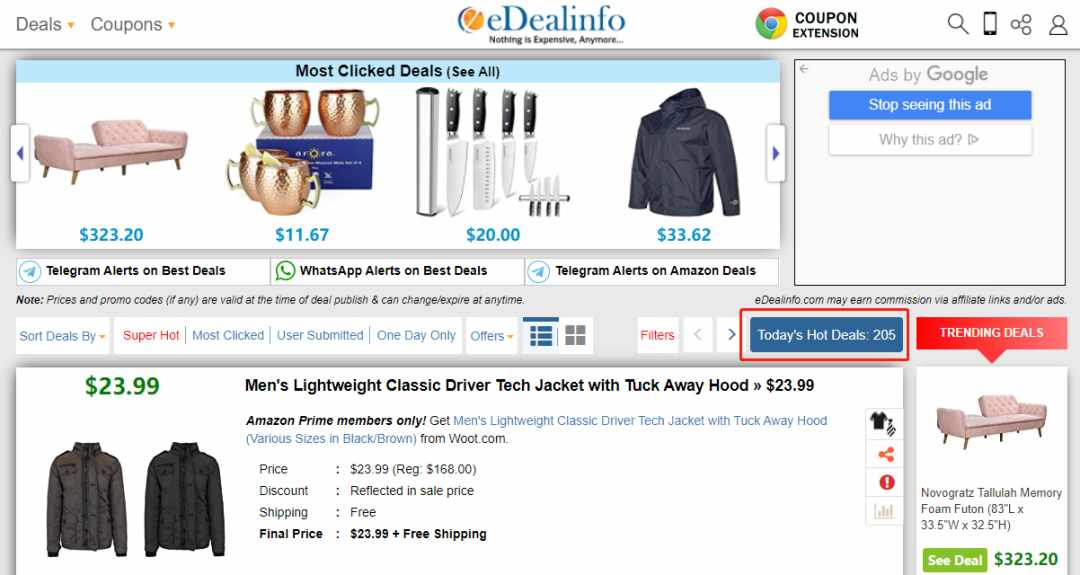The height and width of the screenshot is (575, 1080).
Task: Open the Offers dropdown
Action: (x=492, y=336)
